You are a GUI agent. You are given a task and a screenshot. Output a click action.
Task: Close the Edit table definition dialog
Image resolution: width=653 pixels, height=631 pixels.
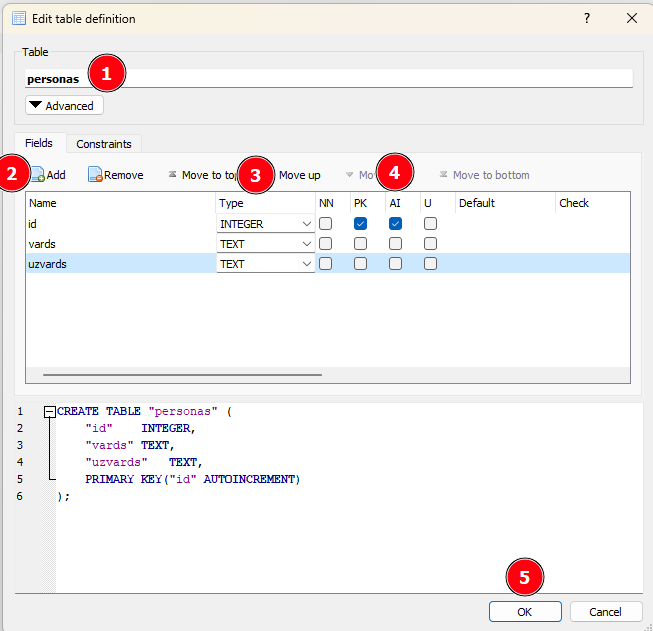[631, 18]
